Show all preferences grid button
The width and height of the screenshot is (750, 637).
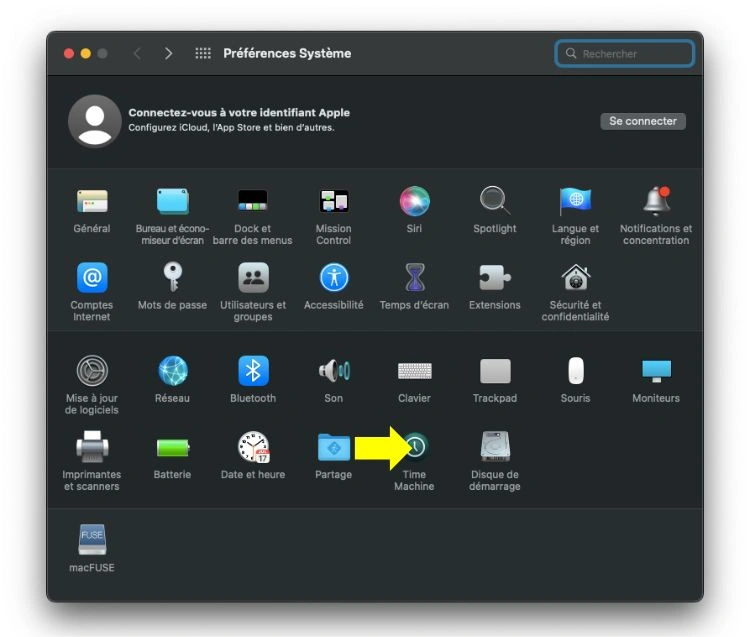(203, 53)
